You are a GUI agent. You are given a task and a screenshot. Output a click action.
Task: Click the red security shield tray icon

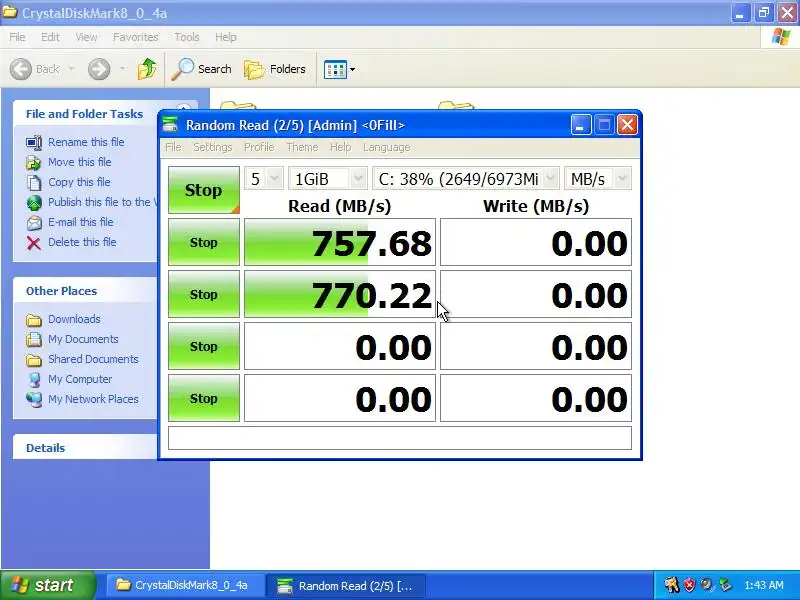point(689,585)
